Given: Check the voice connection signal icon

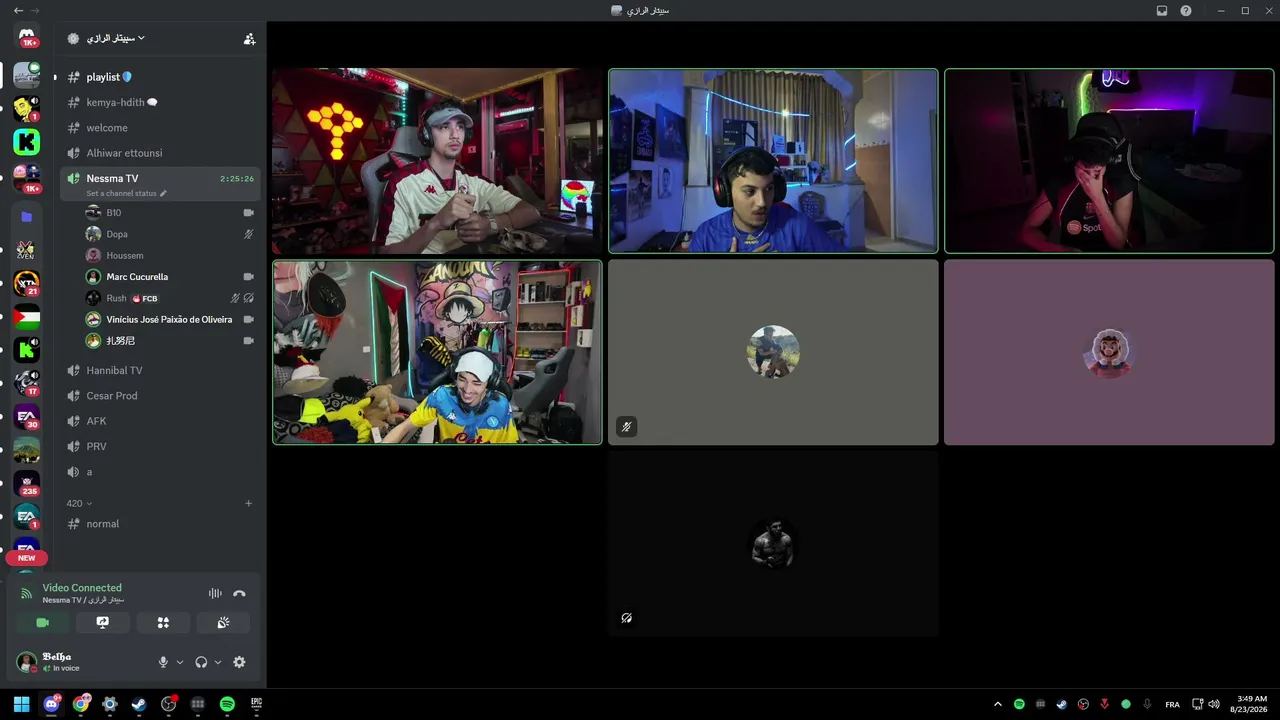Looking at the screenshot, I should (27, 593).
